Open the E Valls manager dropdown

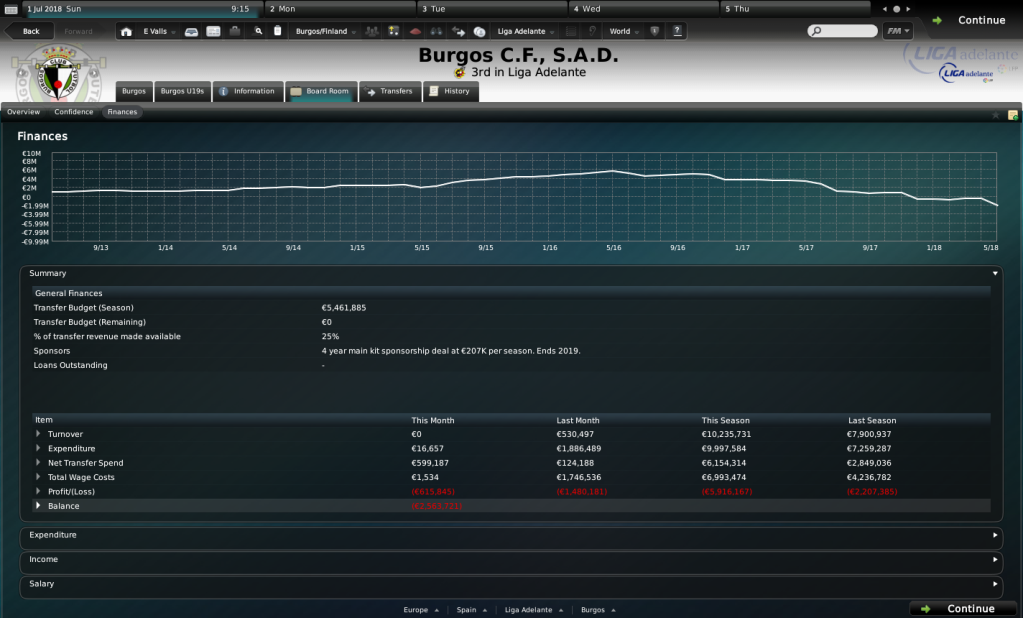point(159,31)
